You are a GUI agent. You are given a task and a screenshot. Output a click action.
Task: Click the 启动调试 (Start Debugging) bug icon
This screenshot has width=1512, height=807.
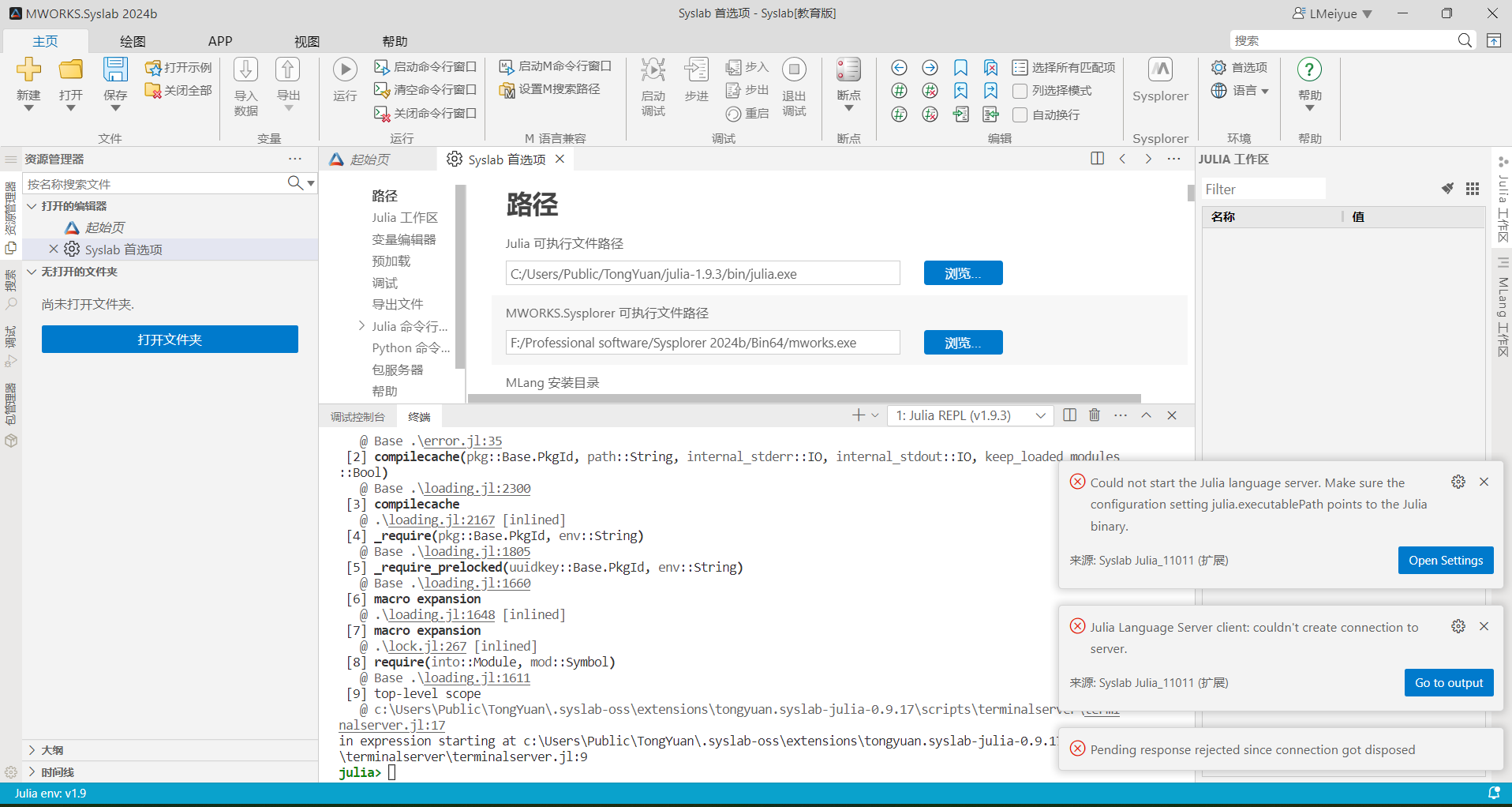tap(653, 69)
